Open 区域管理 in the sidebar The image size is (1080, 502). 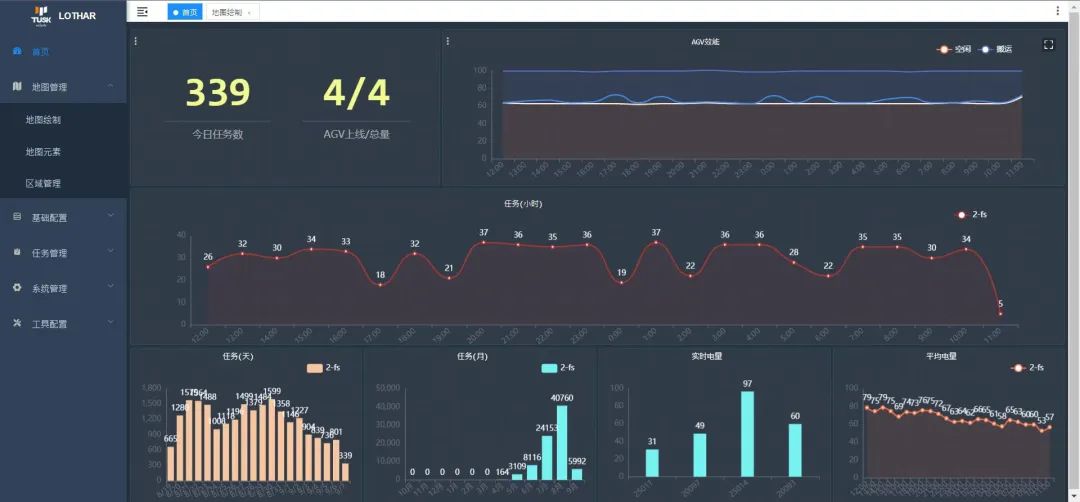click(x=43, y=184)
